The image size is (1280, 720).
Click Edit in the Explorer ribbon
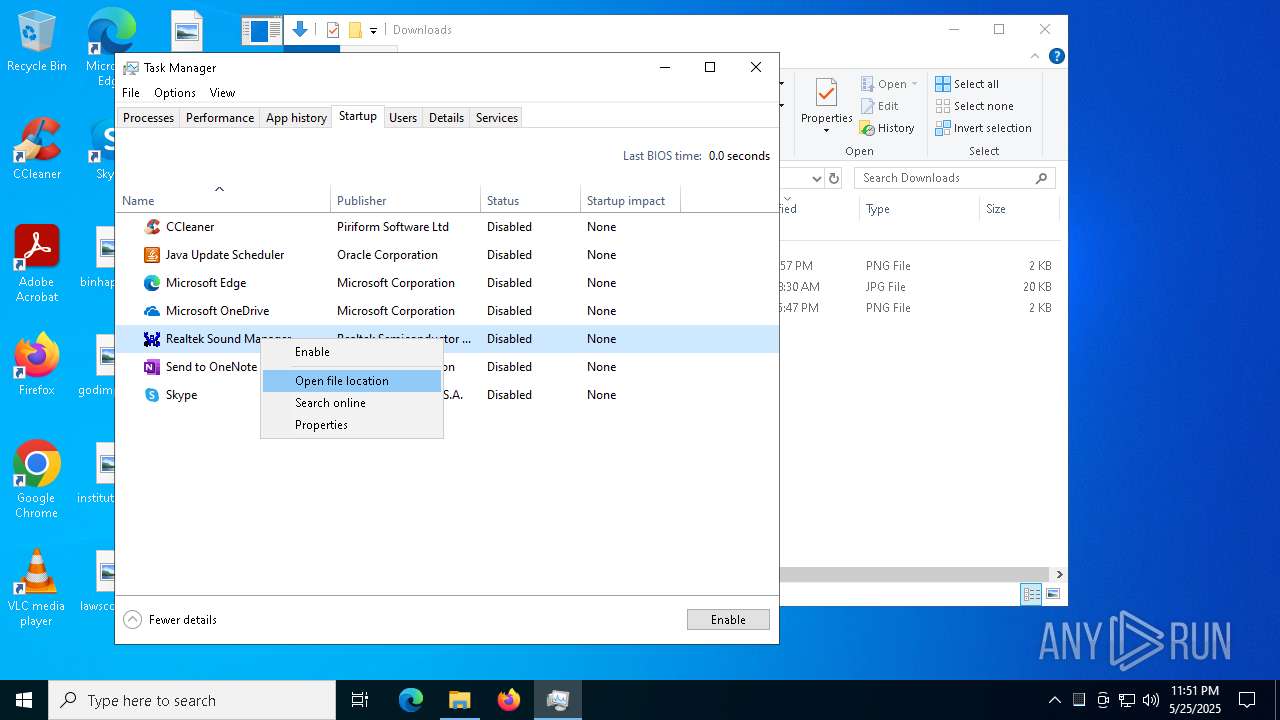coord(879,106)
